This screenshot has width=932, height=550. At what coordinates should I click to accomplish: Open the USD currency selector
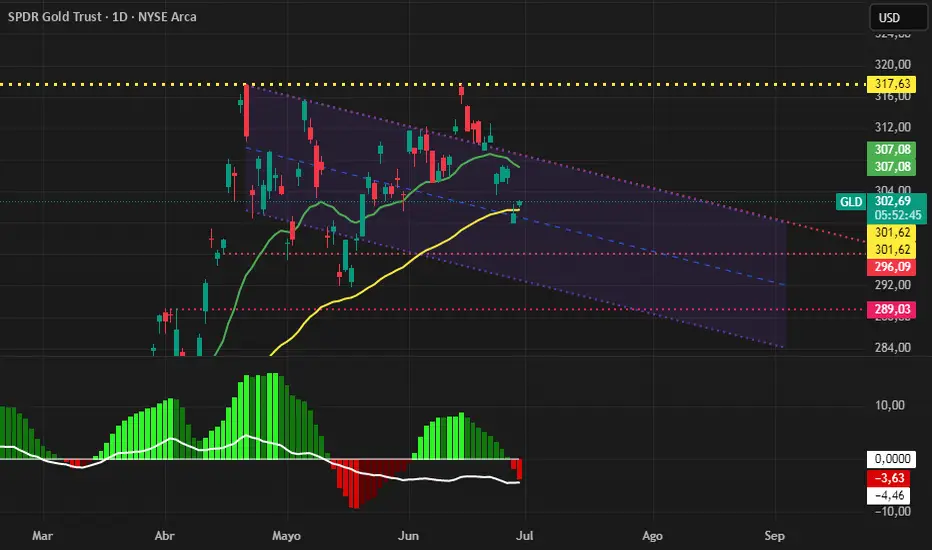point(898,17)
